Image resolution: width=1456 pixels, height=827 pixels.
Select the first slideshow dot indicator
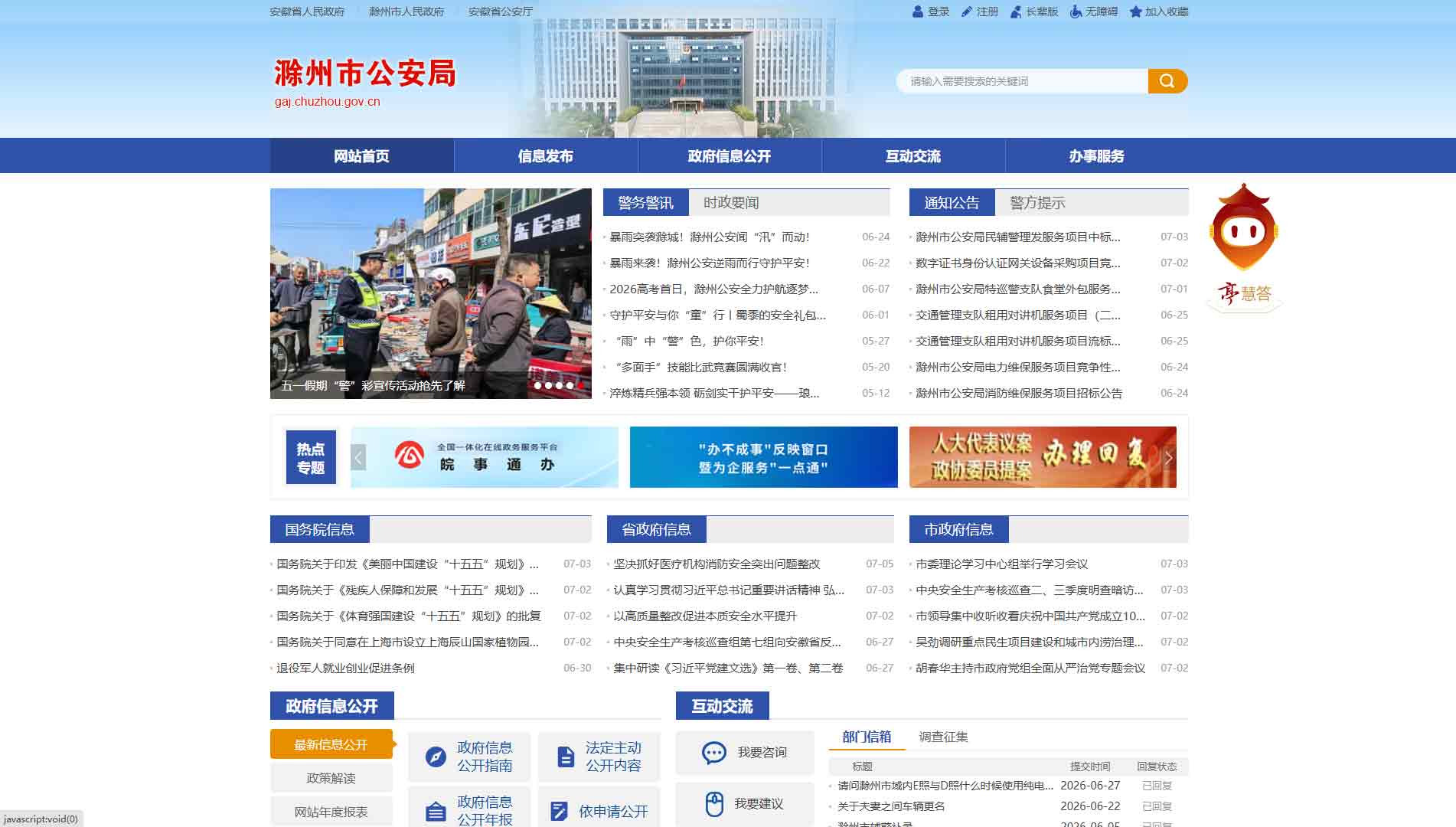pyautogui.click(x=538, y=385)
